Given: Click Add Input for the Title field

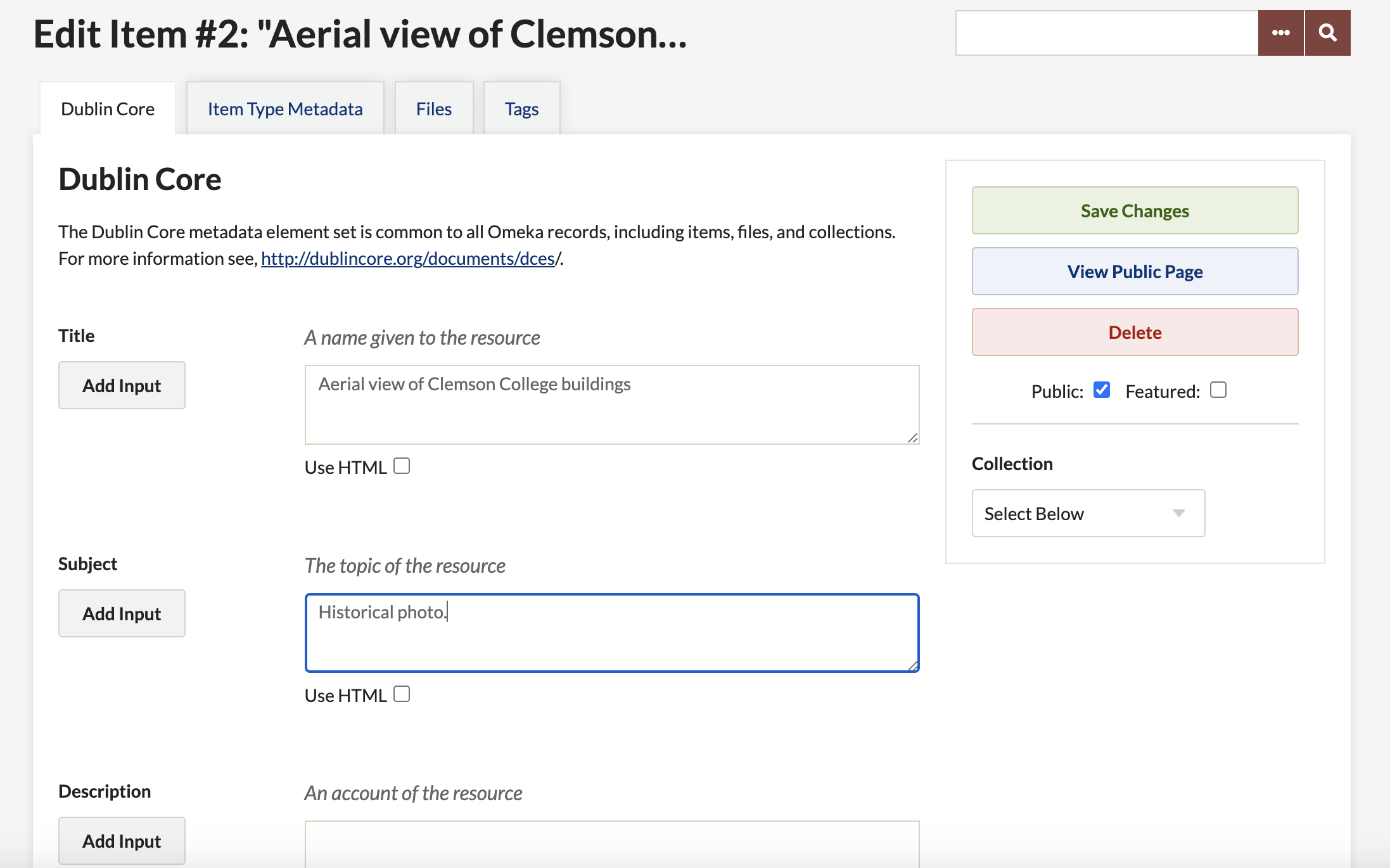Looking at the screenshot, I should (122, 385).
